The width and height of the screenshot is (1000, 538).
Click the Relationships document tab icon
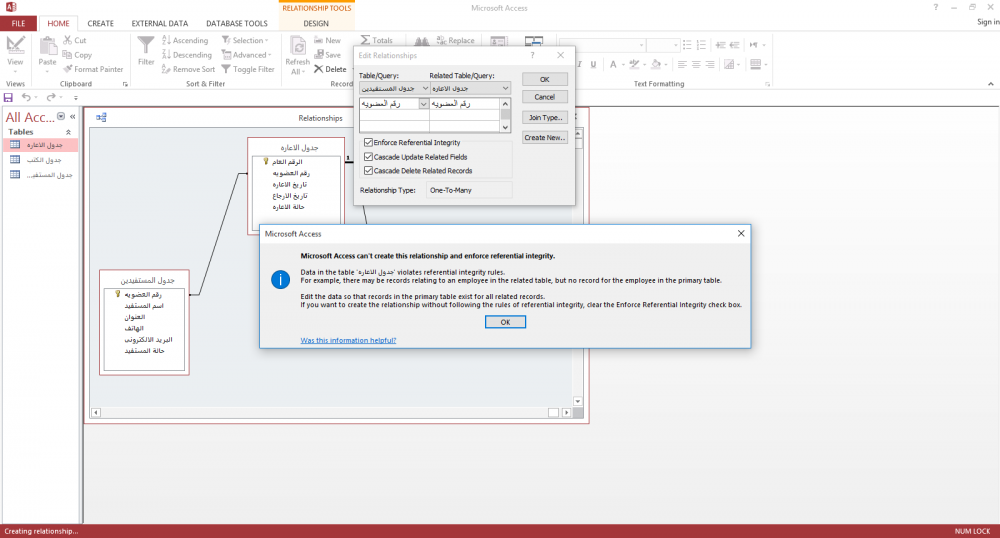click(x=101, y=117)
